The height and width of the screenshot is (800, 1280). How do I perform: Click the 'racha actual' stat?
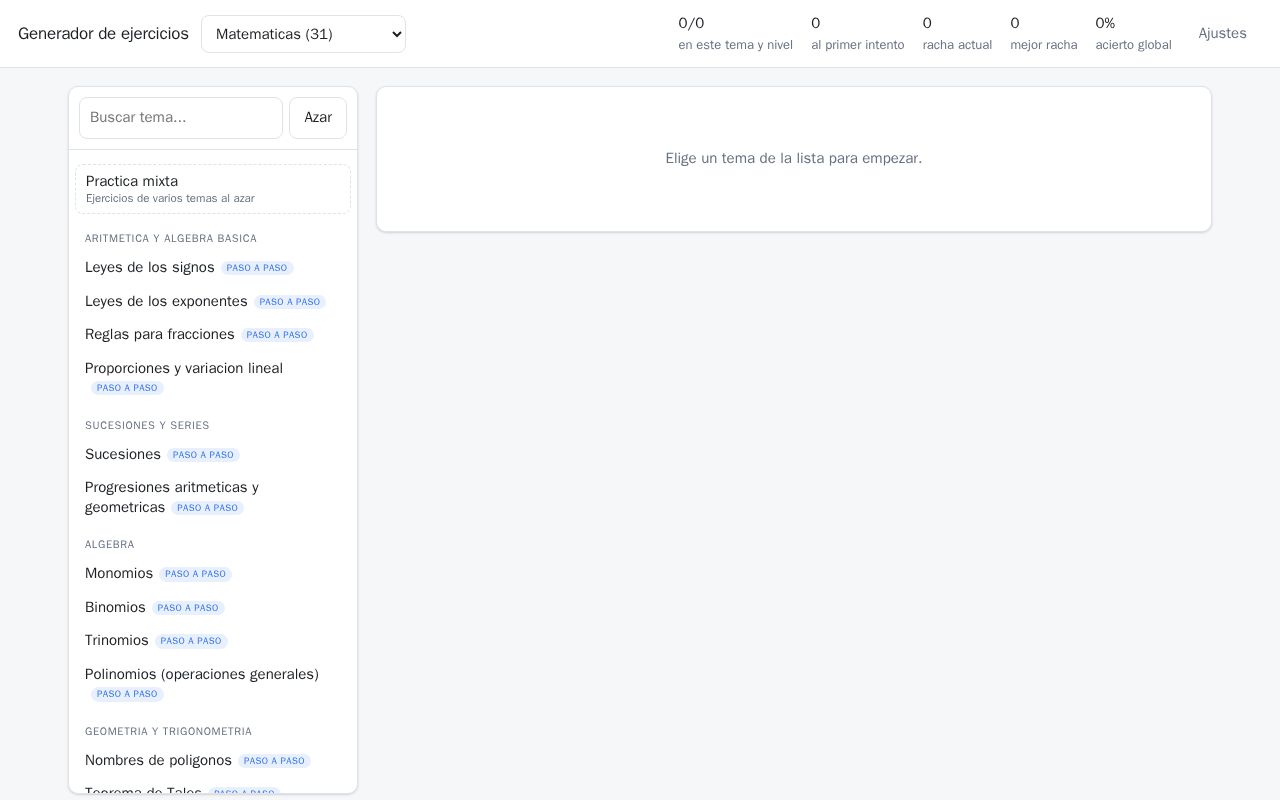(x=957, y=34)
